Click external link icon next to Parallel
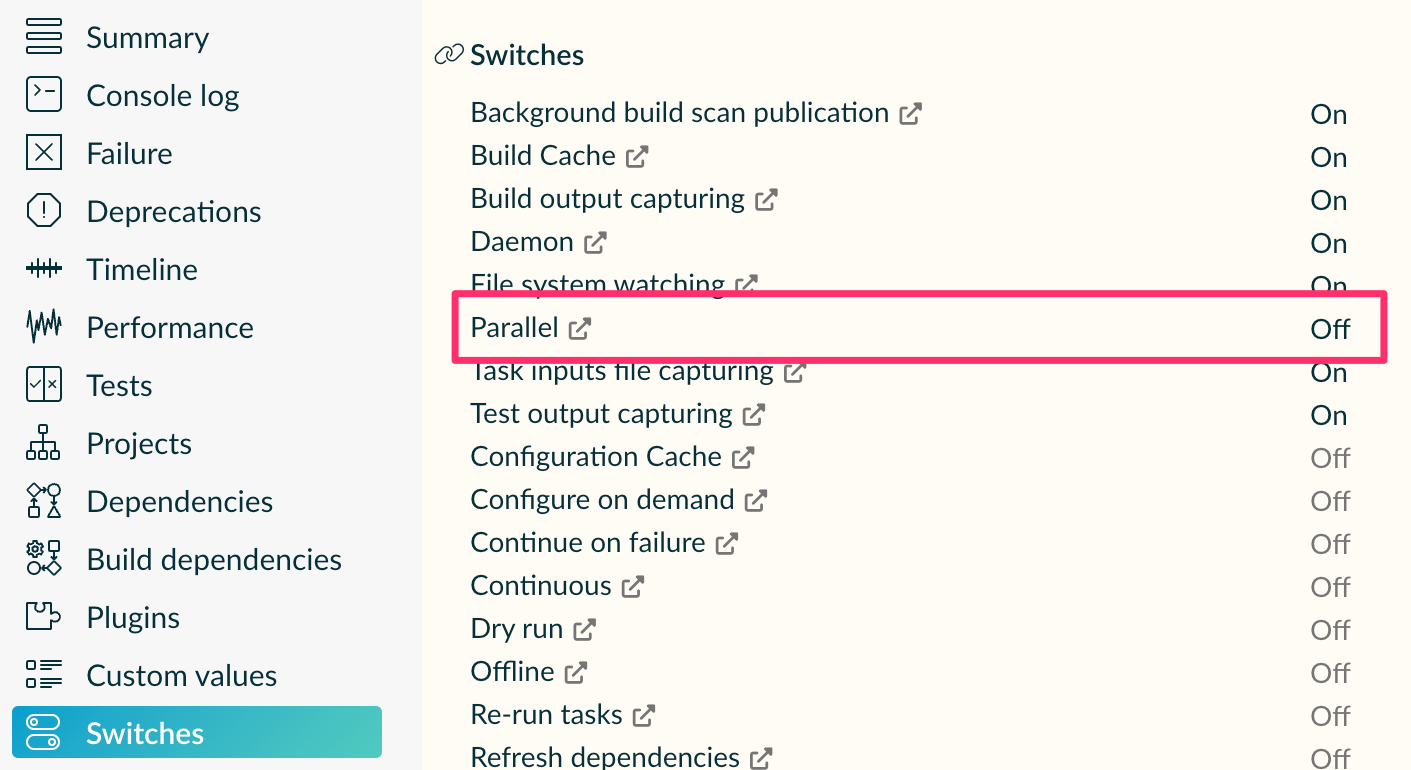The height and width of the screenshot is (770, 1411). pos(580,328)
